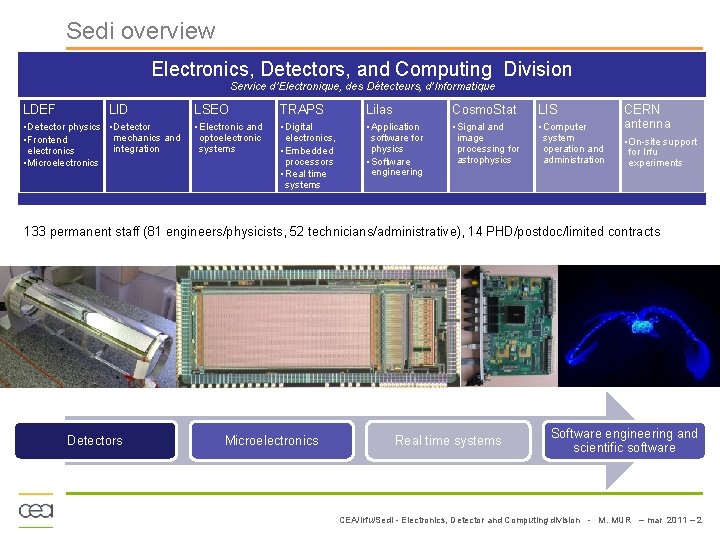Click the CosmoStat column header
This screenshot has width=720, height=540.
pos(484,109)
